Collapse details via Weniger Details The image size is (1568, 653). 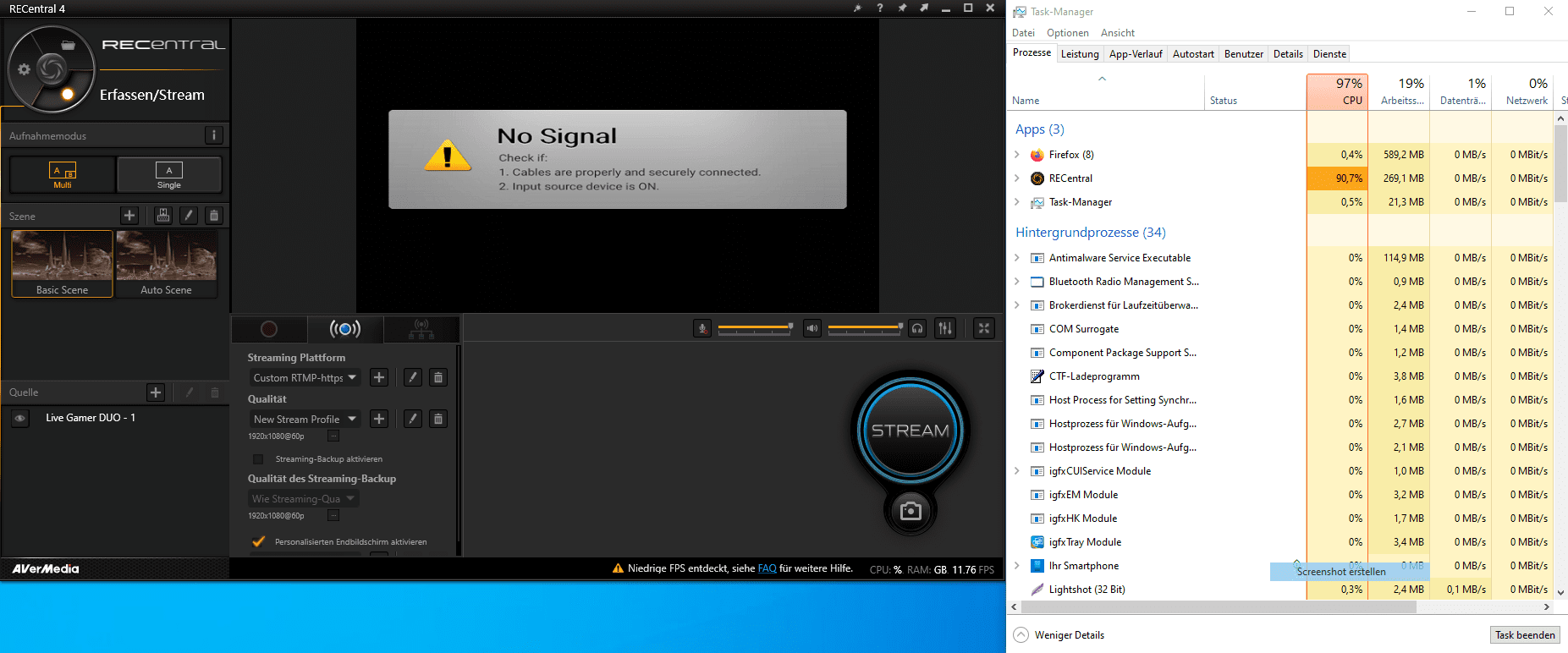(x=1059, y=635)
